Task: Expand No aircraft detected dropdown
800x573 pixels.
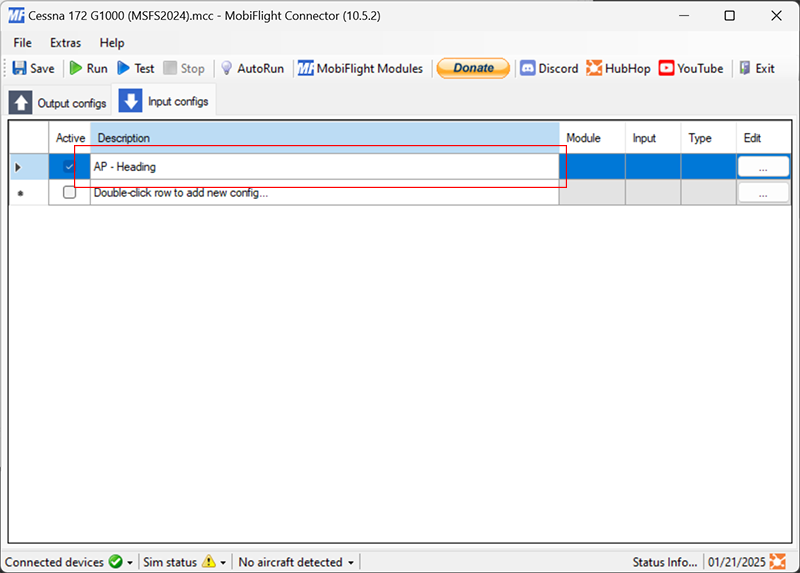Action: [351, 563]
